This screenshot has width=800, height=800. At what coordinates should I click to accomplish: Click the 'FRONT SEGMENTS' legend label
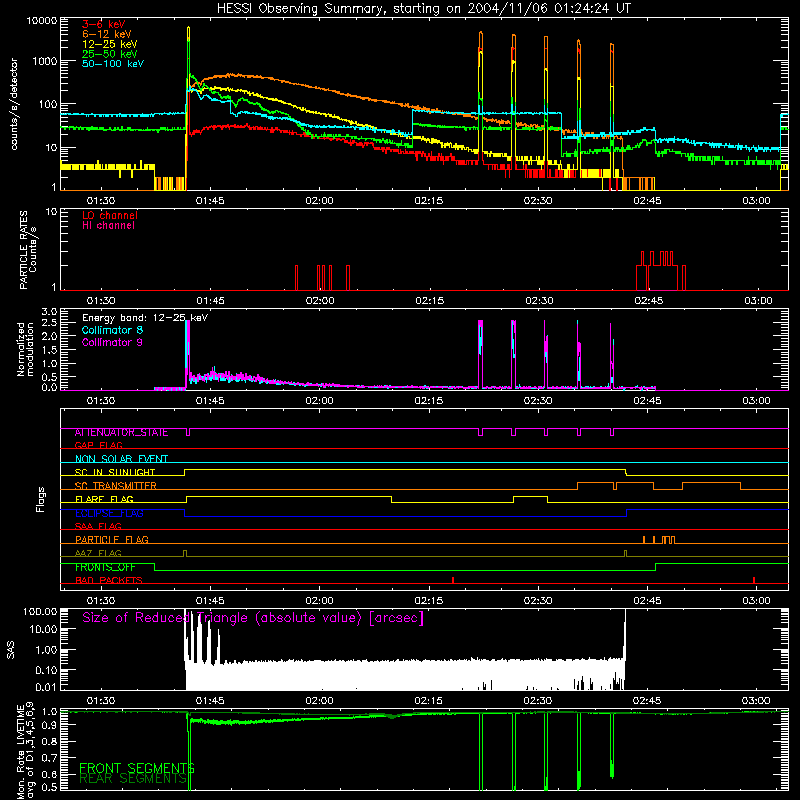click(x=137, y=768)
